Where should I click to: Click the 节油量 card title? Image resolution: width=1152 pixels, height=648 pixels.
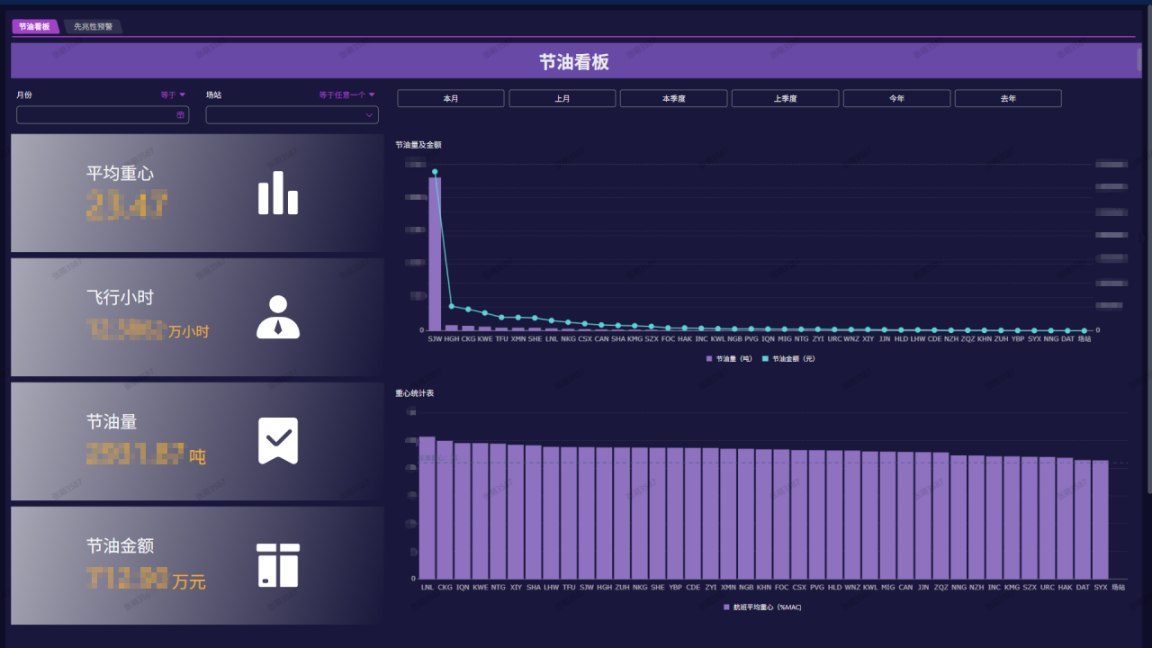[112, 422]
